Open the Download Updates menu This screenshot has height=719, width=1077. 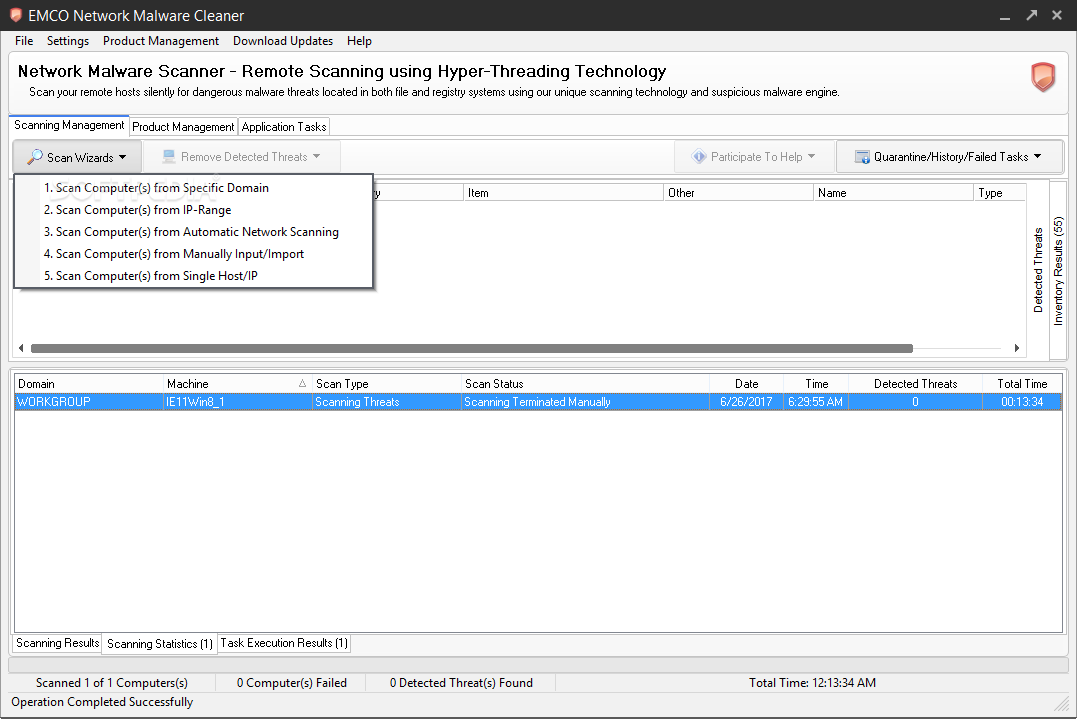[x=283, y=41]
